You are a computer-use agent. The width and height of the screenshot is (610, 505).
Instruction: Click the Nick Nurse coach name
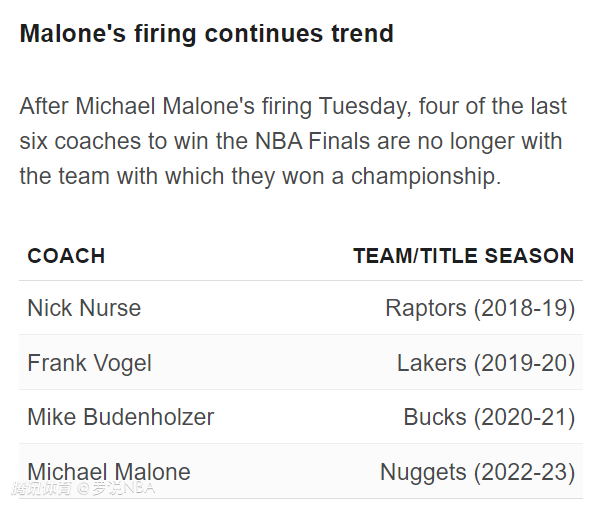point(84,308)
